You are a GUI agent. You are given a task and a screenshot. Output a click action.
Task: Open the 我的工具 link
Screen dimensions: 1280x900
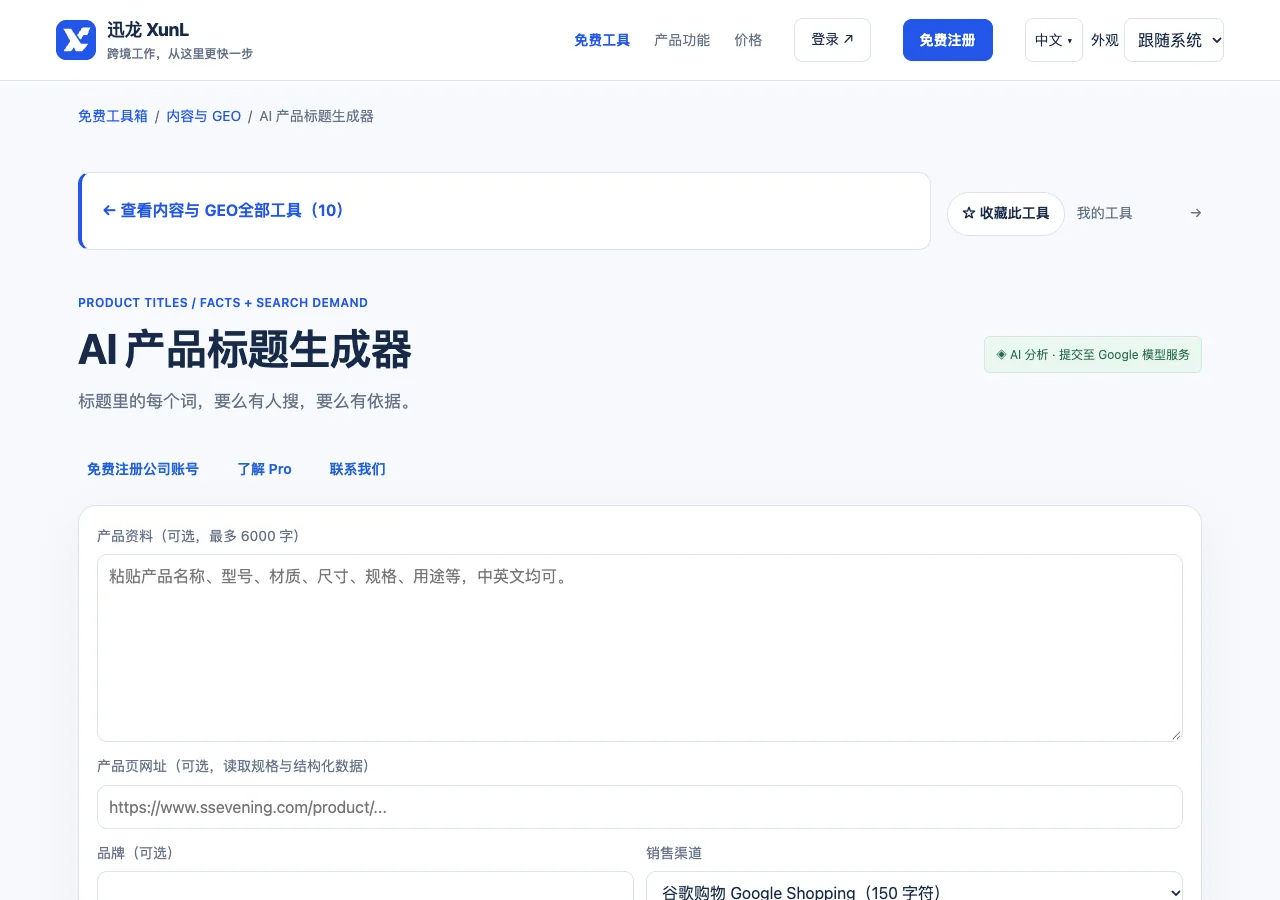click(x=1105, y=213)
